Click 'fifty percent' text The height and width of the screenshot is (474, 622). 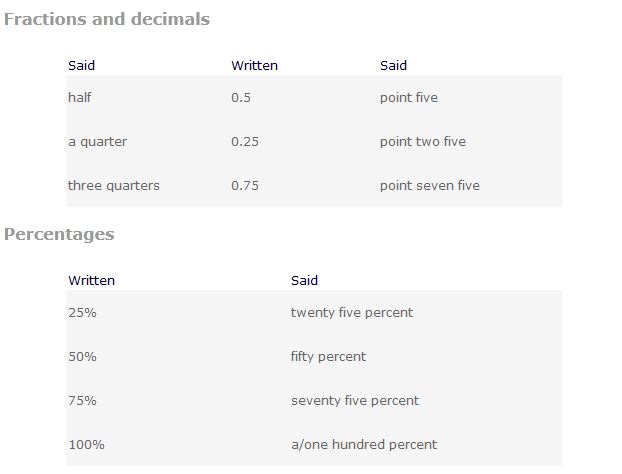pyautogui.click(x=328, y=356)
